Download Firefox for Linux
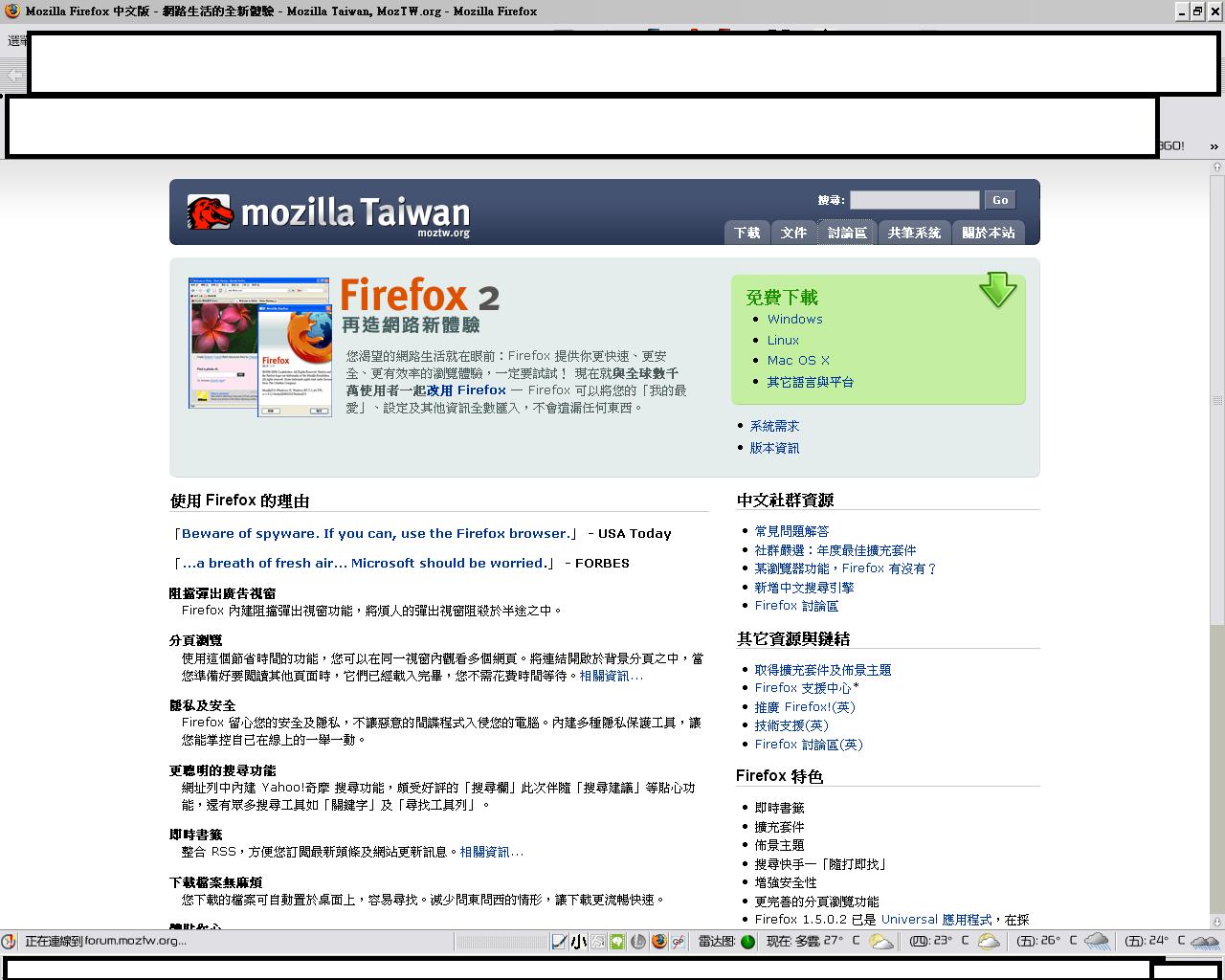 click(x=783, y=340)
